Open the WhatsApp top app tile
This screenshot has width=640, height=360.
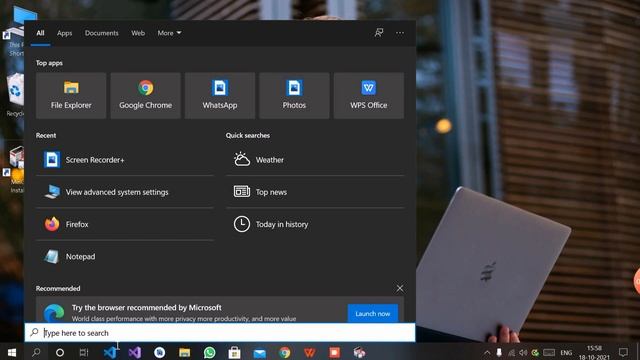[x=220, y=96]
